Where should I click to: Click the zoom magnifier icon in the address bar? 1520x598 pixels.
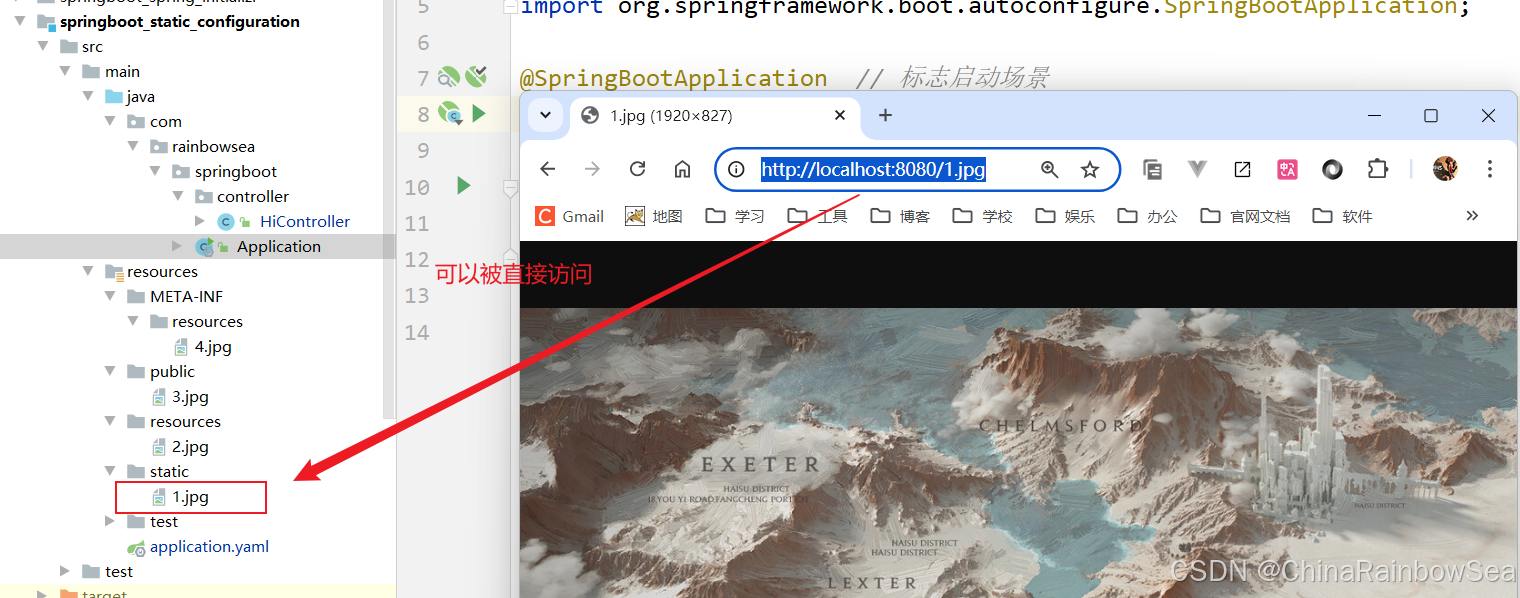(1049, 170)
